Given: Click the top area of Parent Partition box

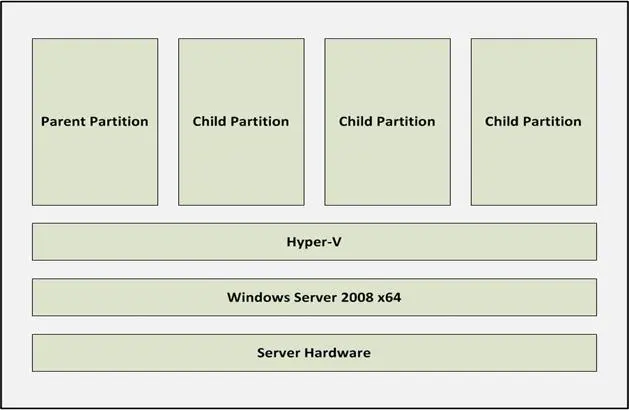Looking at the screenshot, I should 94,55.
